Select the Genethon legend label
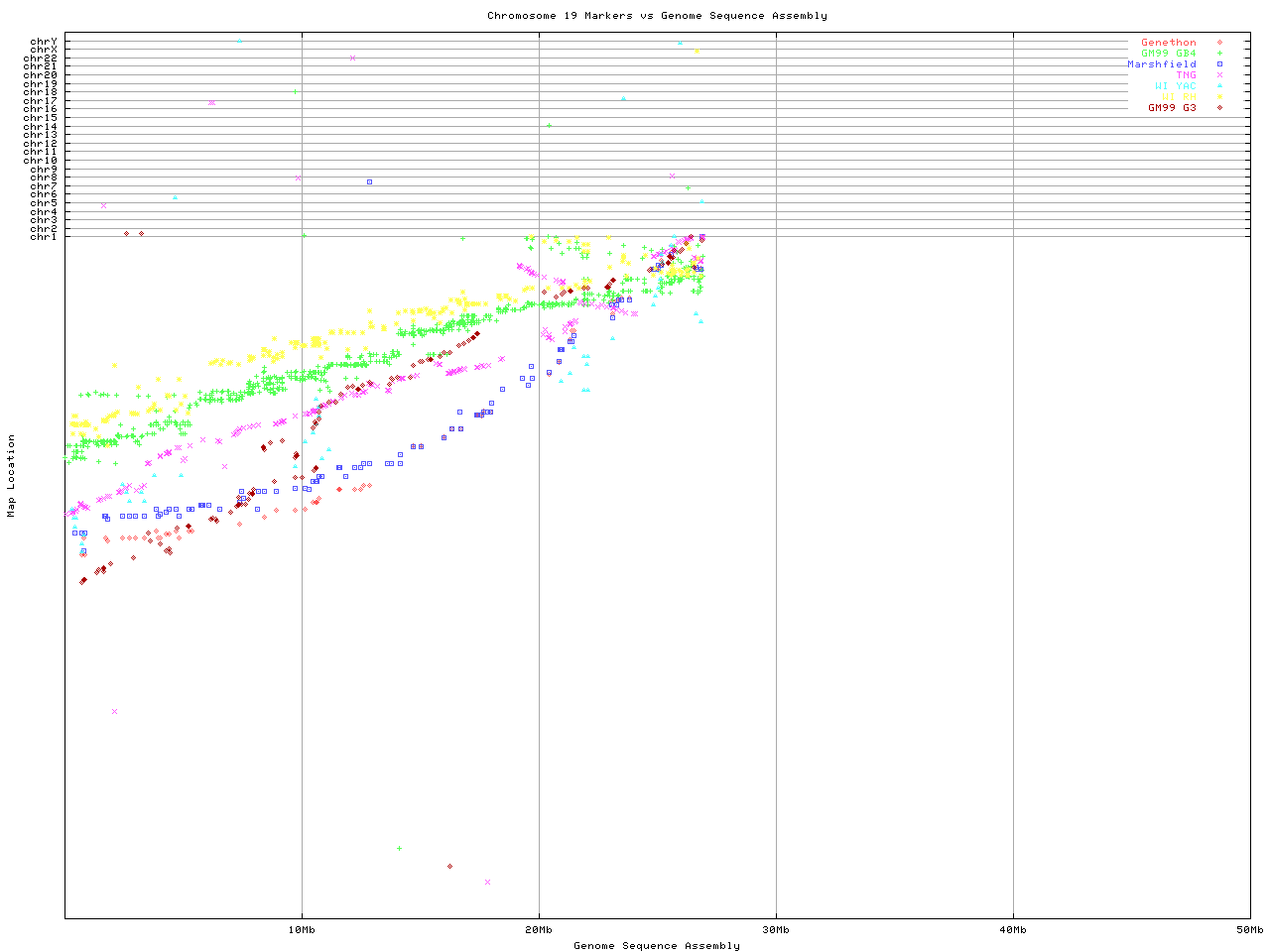The image size is (1270, 952). (1168, 43)
